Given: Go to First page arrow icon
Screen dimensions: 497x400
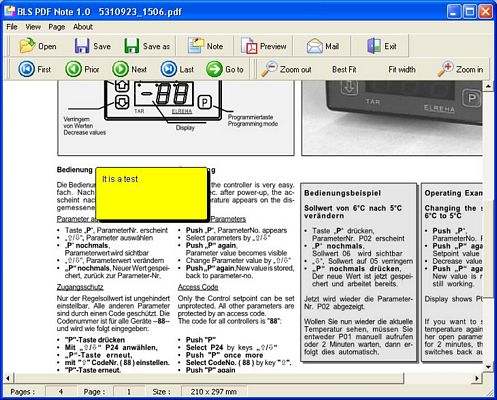Looking at the screenshot, I should 26,69.
